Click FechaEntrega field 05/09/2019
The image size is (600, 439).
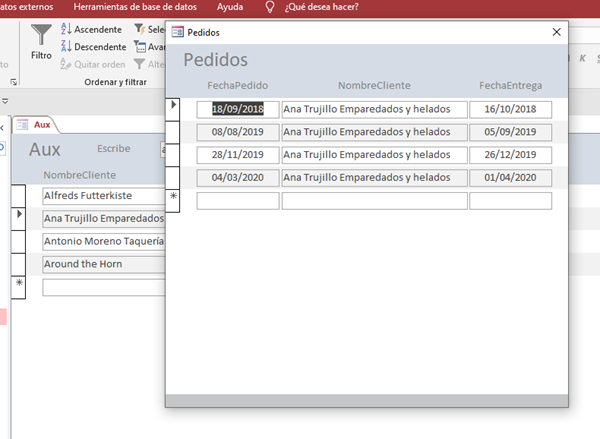click(x=510, y=132)
